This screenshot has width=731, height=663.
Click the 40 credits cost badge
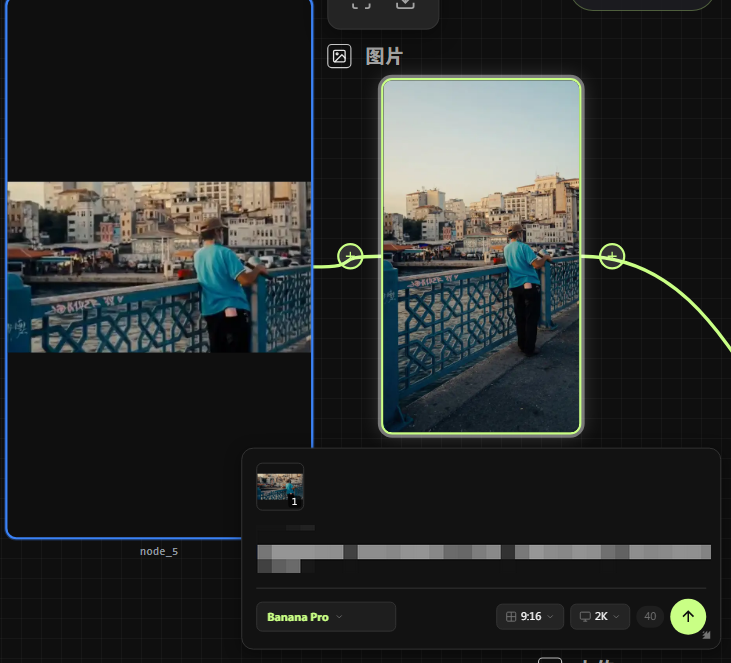click(x=650, y=617)
